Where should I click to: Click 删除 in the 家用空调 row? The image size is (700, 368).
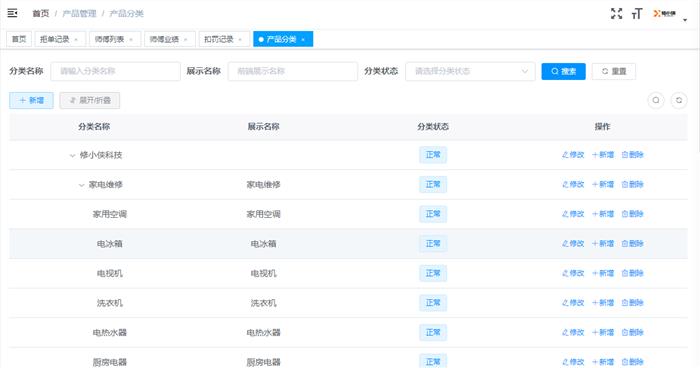click(x=633, y=214)
